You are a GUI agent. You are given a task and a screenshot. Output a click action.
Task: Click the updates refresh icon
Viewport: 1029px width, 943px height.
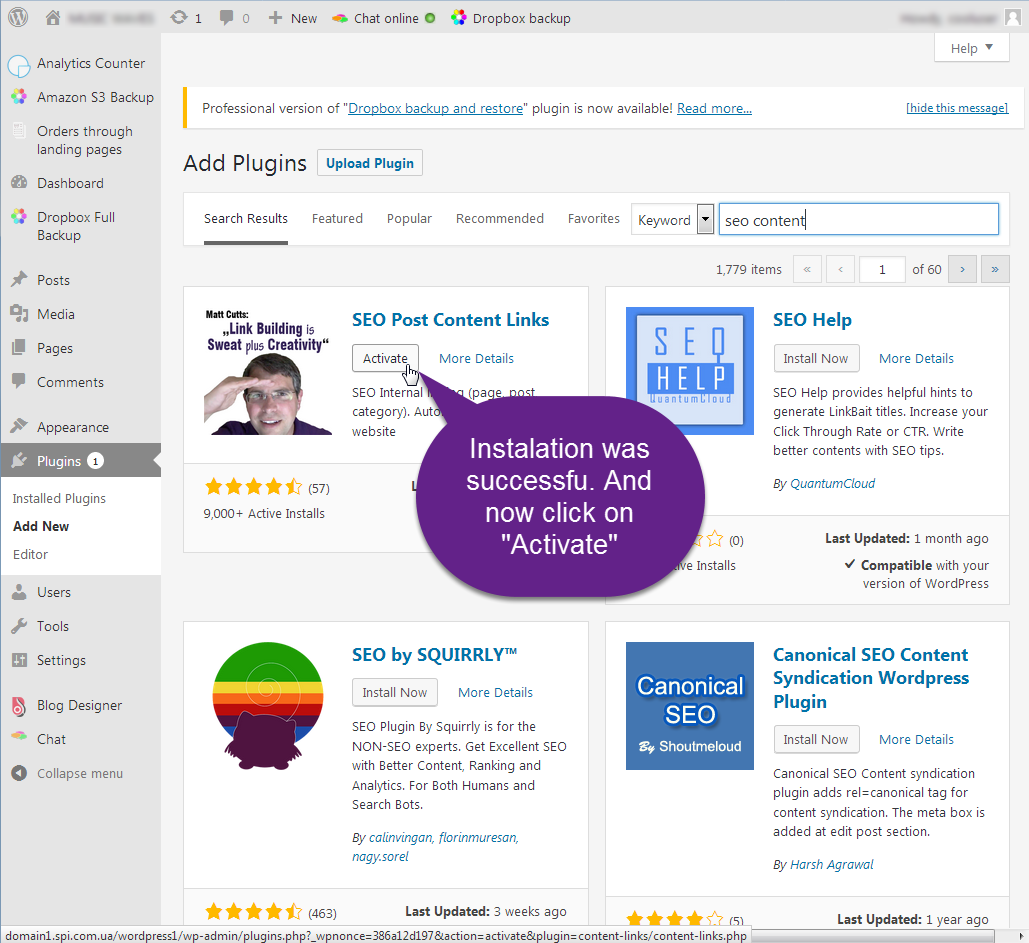tap(179, 18)
